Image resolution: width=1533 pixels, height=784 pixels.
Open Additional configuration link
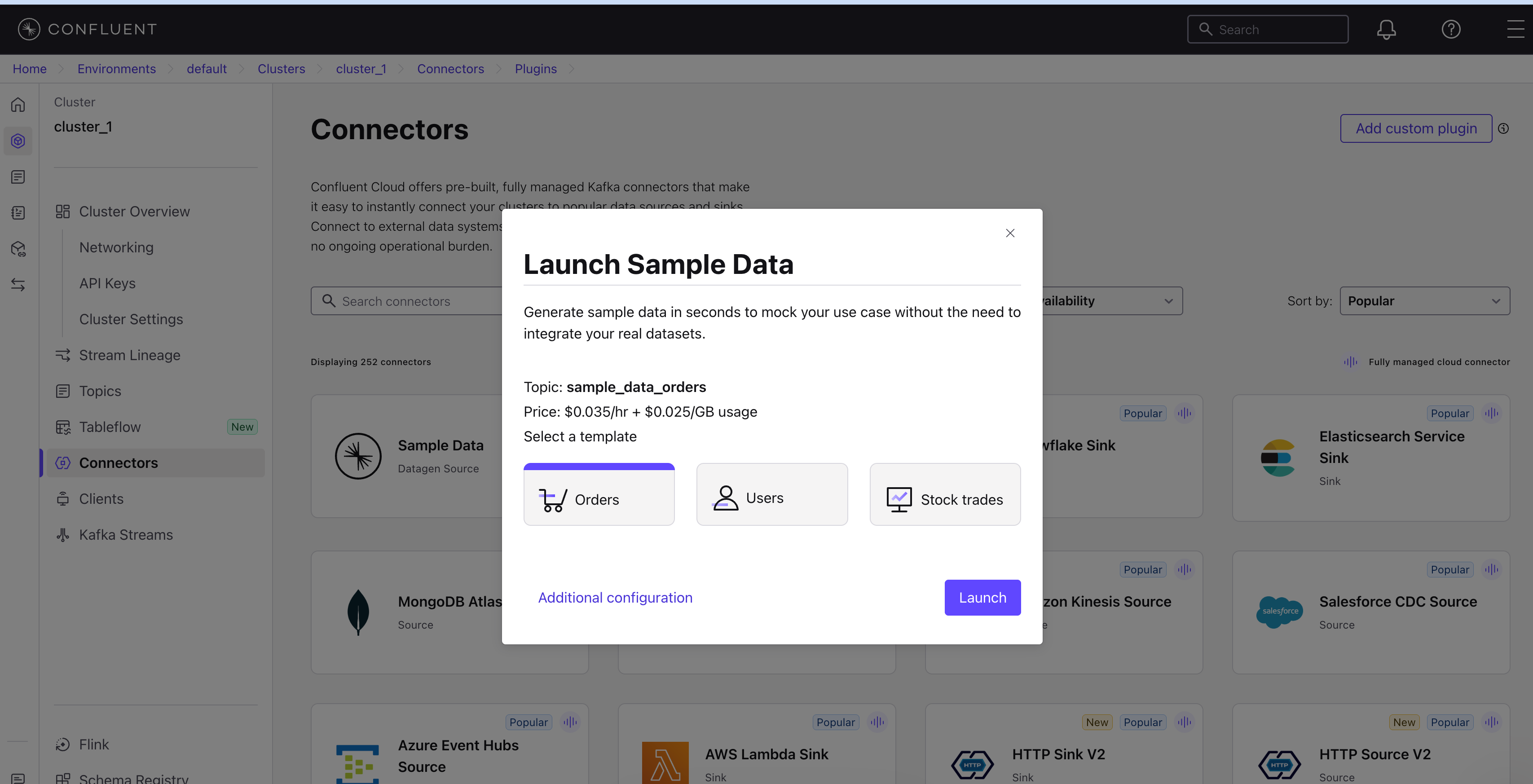tap(615, 597)
